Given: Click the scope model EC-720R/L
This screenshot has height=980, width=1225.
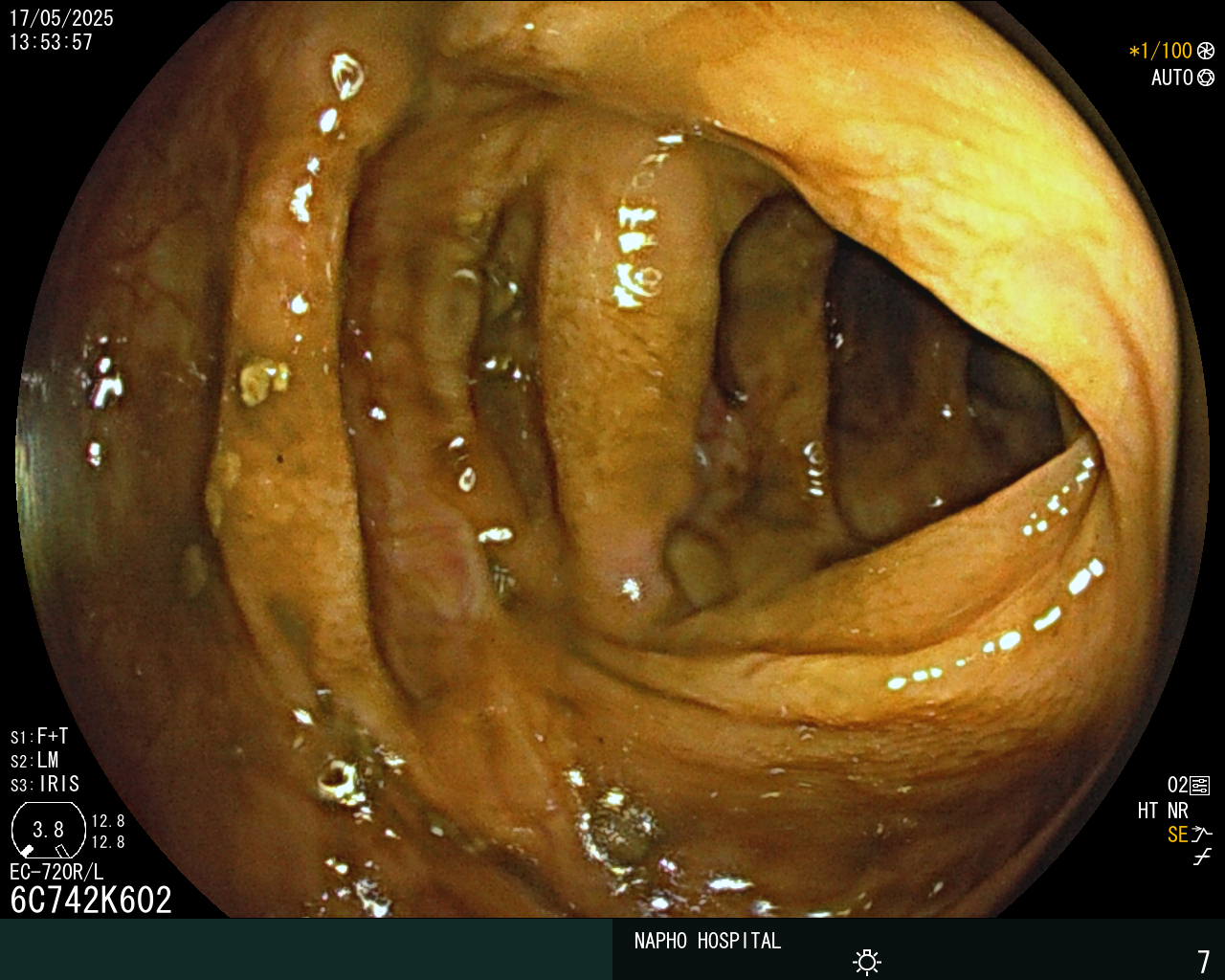Looking at the screenshot, I should point(56,873).
